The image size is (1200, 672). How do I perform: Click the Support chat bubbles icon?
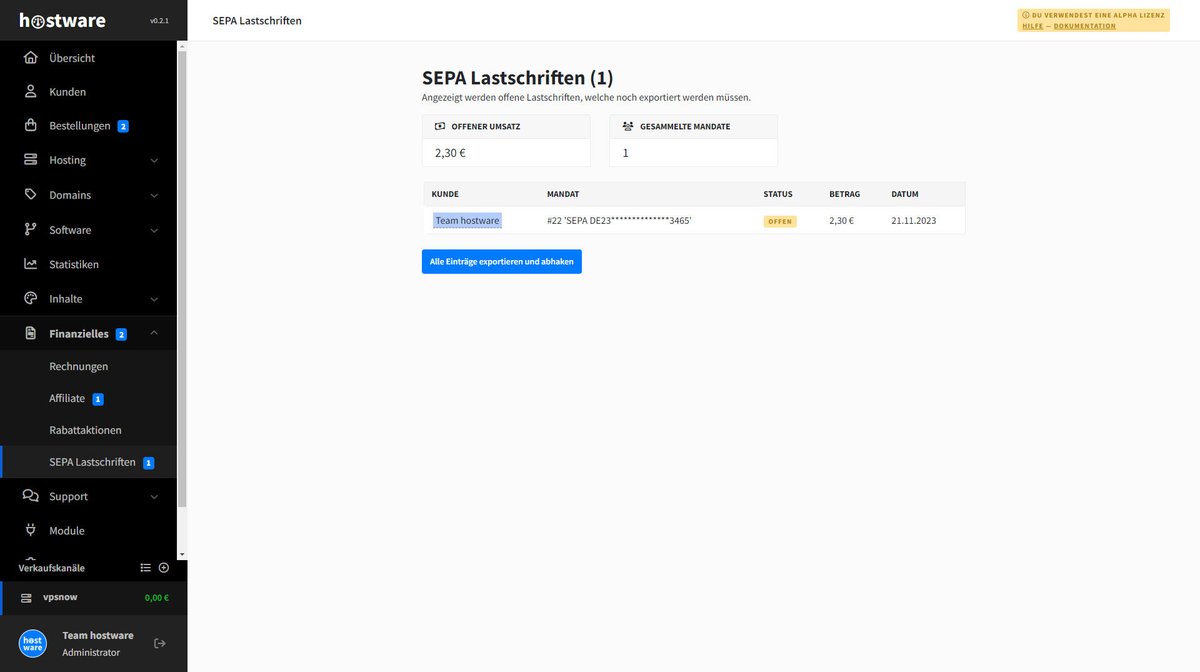31,496
